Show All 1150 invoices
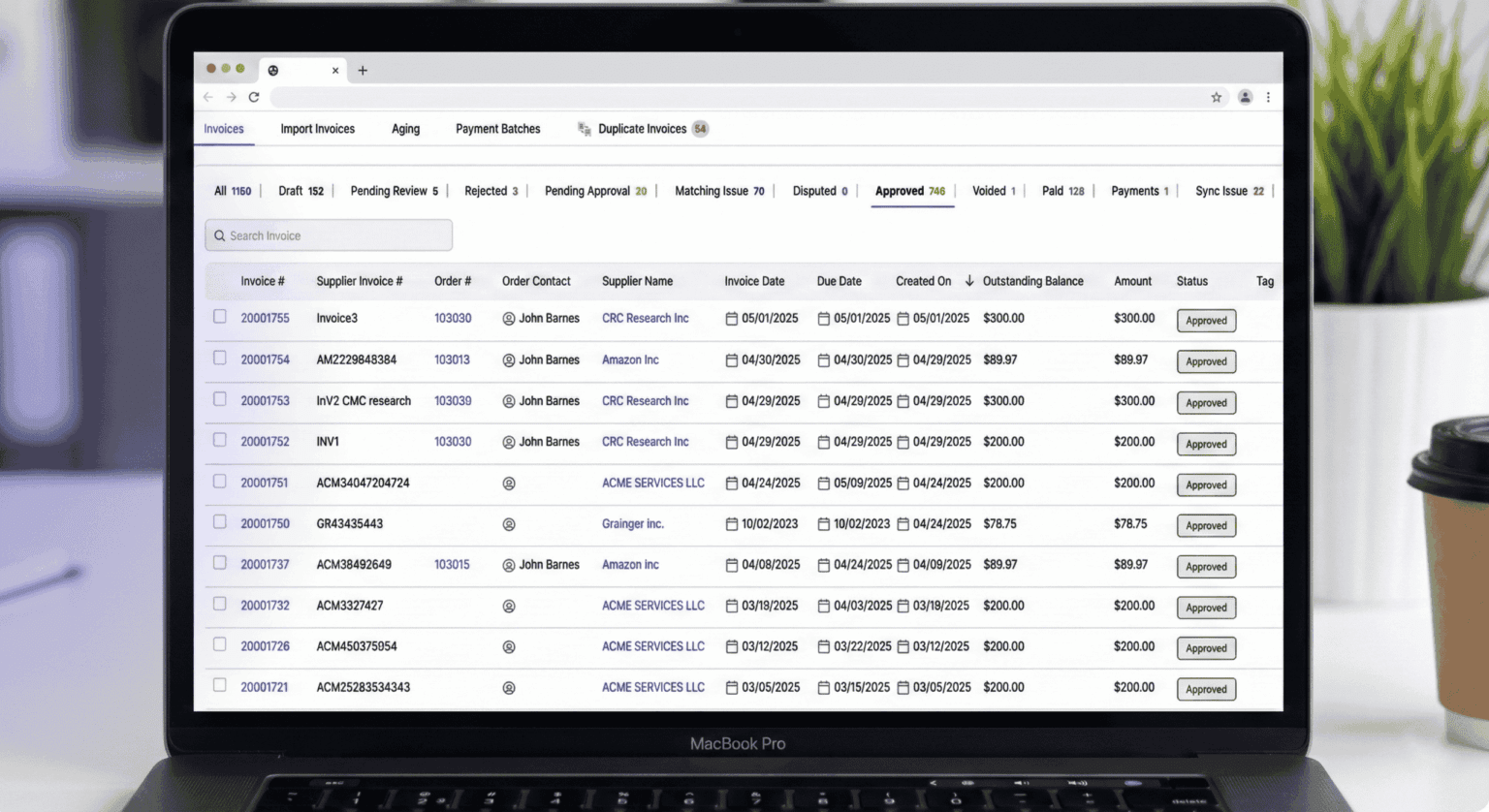This screenshot has height=812, width=1489. point(233,191)
